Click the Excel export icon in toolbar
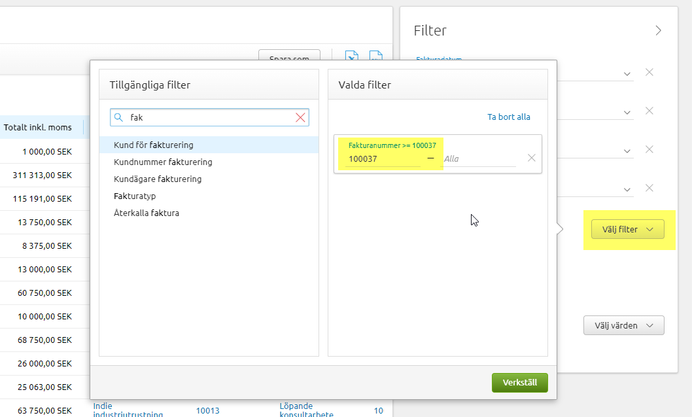Image resolution: width=692 pixels, height=417 pixels. [x=352, y=58]
